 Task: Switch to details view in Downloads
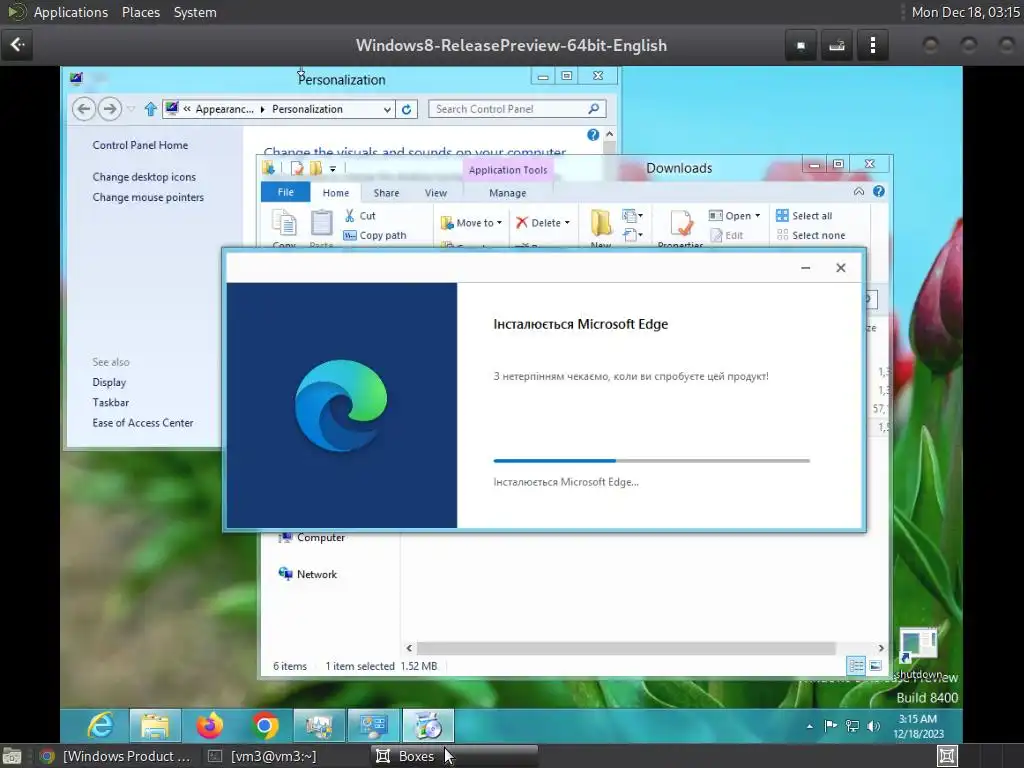856,666
